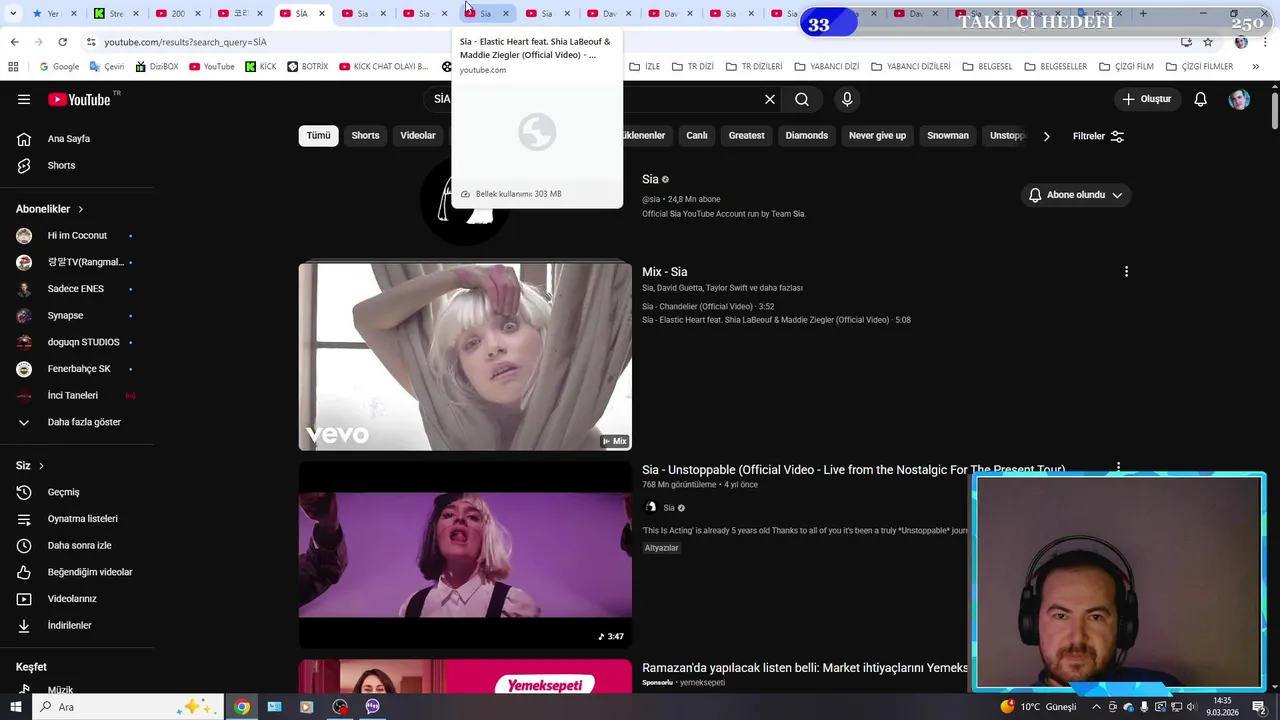Open the Hi im Coconut subscription
The width and height of the screenshot is (1280, 720).
[x=76, y=236]
